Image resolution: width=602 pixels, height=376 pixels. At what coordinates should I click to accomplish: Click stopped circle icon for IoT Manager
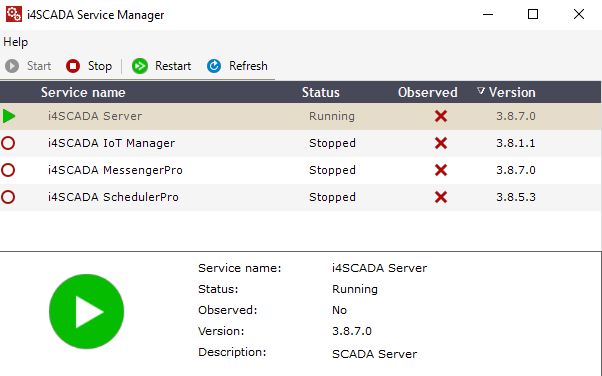pyautogui.click(x=8, y=143)
